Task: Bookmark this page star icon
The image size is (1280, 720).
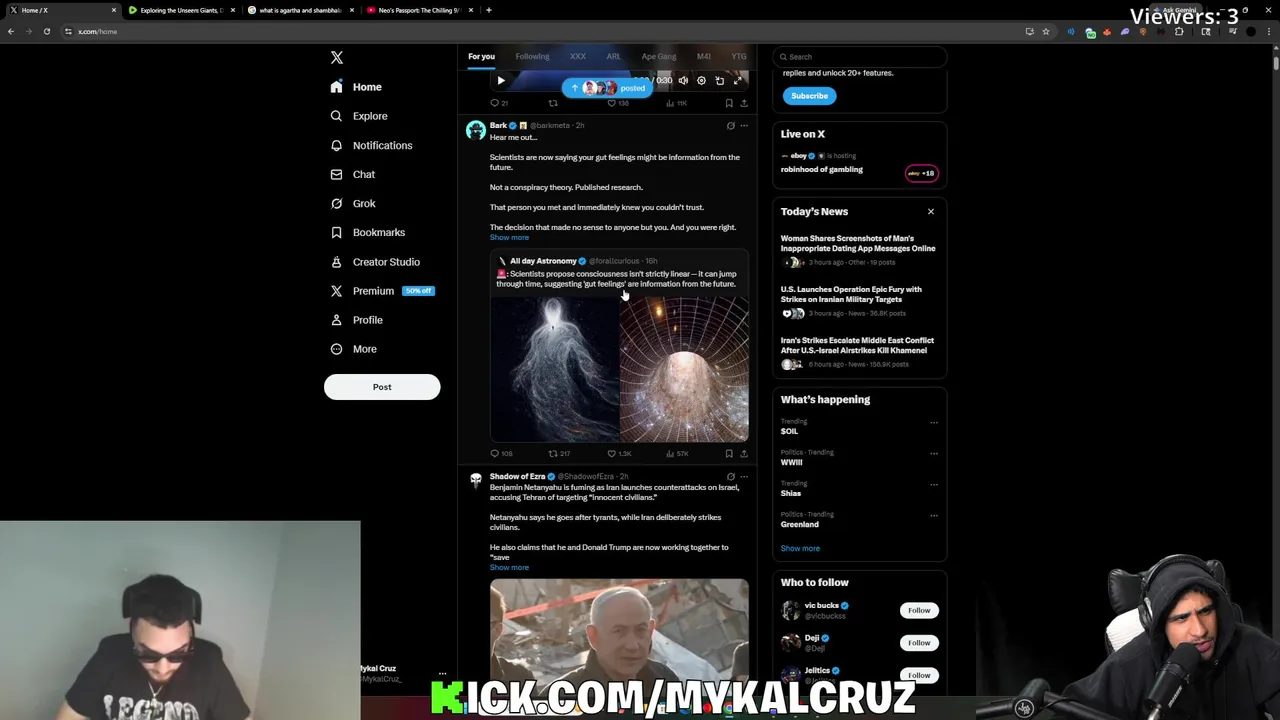Action: (x=1046, y=31)
